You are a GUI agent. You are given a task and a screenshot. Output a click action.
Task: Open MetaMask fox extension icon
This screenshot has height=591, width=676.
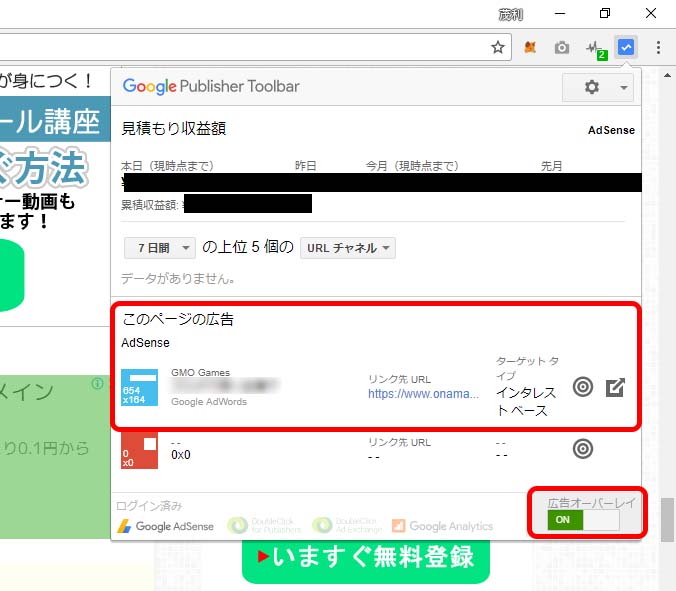pyautogui.click(x=530, y=47)
